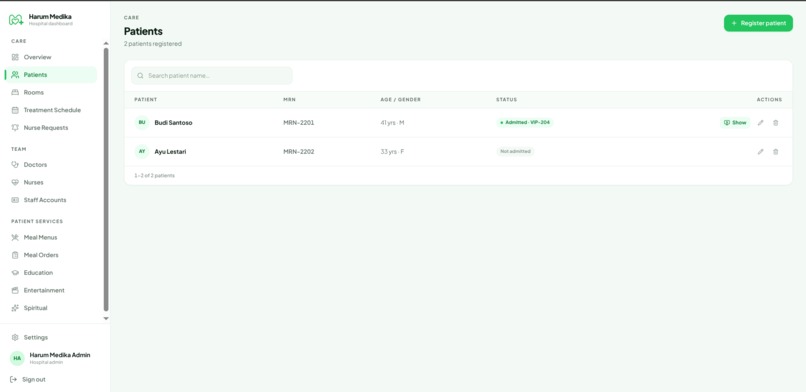Click the STATUS column header
Screen dimensions: 806x392
(506, 100)
